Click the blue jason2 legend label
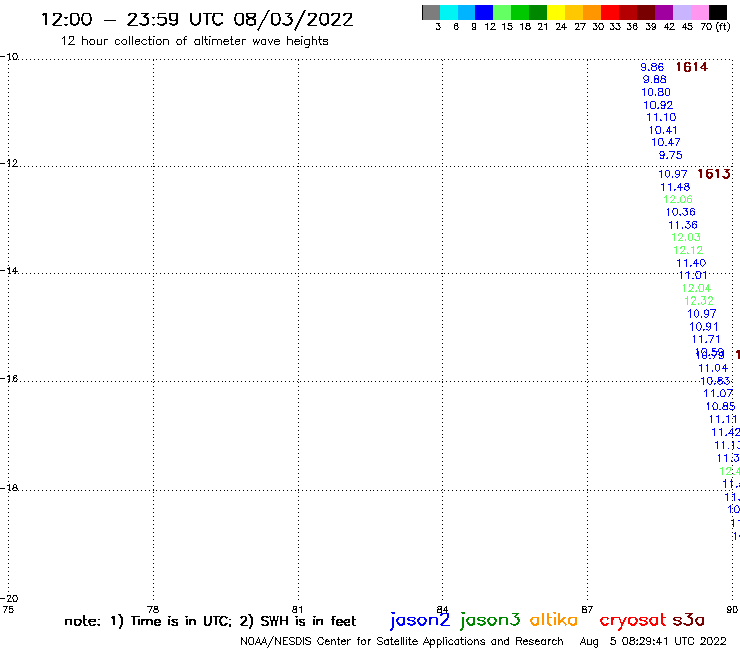The height and width of the screenshot is (650, 740). (x=420, y=621)
